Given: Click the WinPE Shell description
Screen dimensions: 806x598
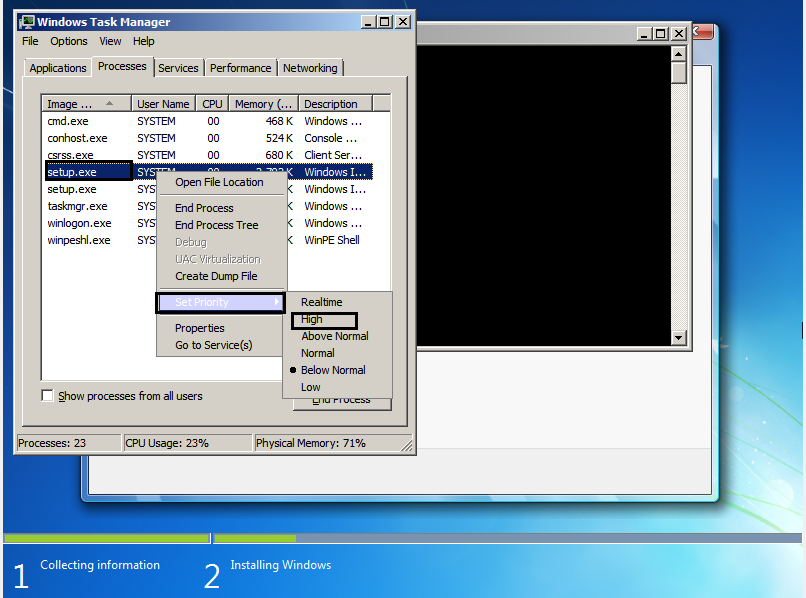Looking at the screenshot, I should click(332, 240).
